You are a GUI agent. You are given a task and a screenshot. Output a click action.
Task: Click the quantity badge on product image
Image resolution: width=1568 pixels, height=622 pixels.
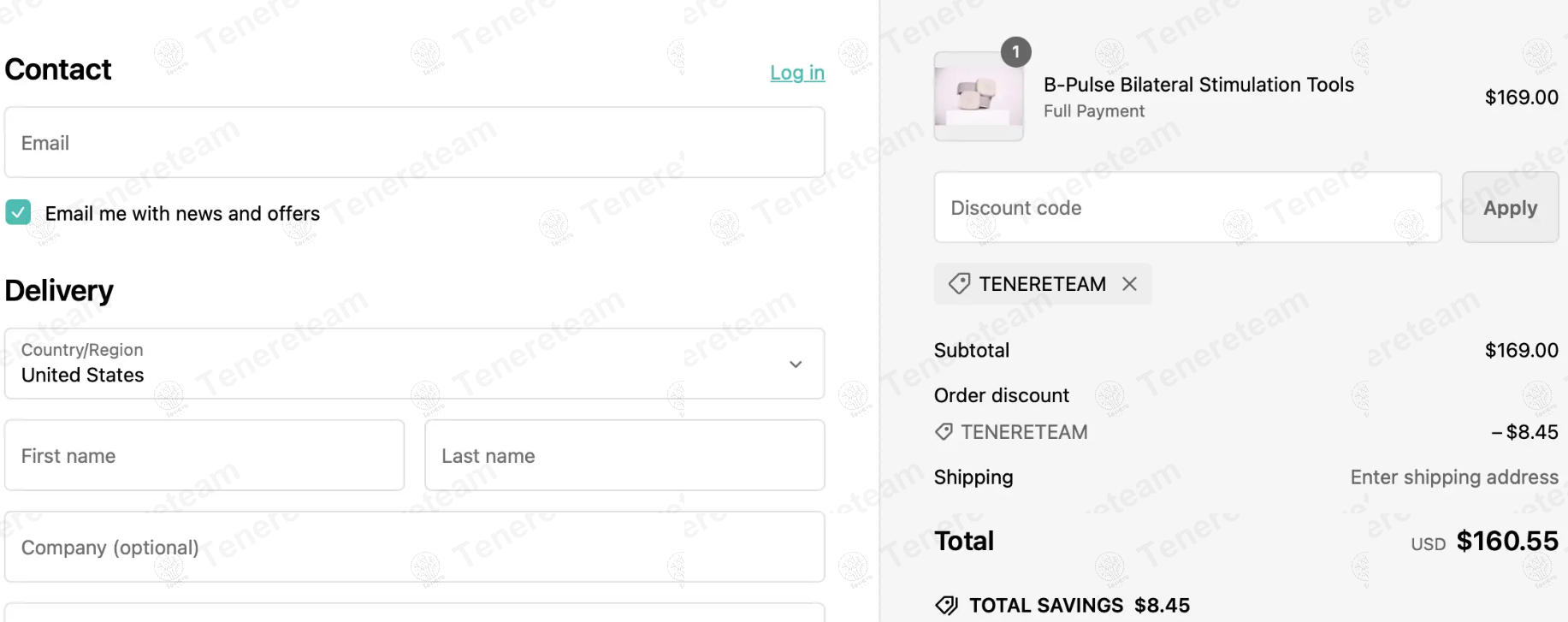point(1015,52)
